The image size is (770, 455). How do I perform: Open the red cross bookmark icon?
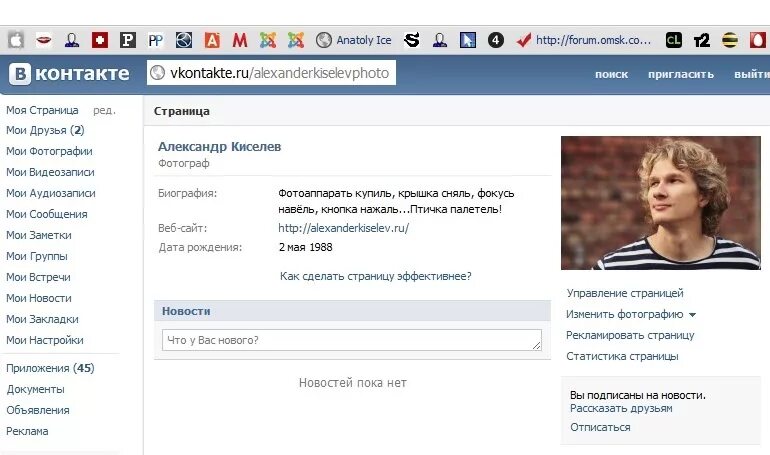pyautogui.click(x=100, y=40)
